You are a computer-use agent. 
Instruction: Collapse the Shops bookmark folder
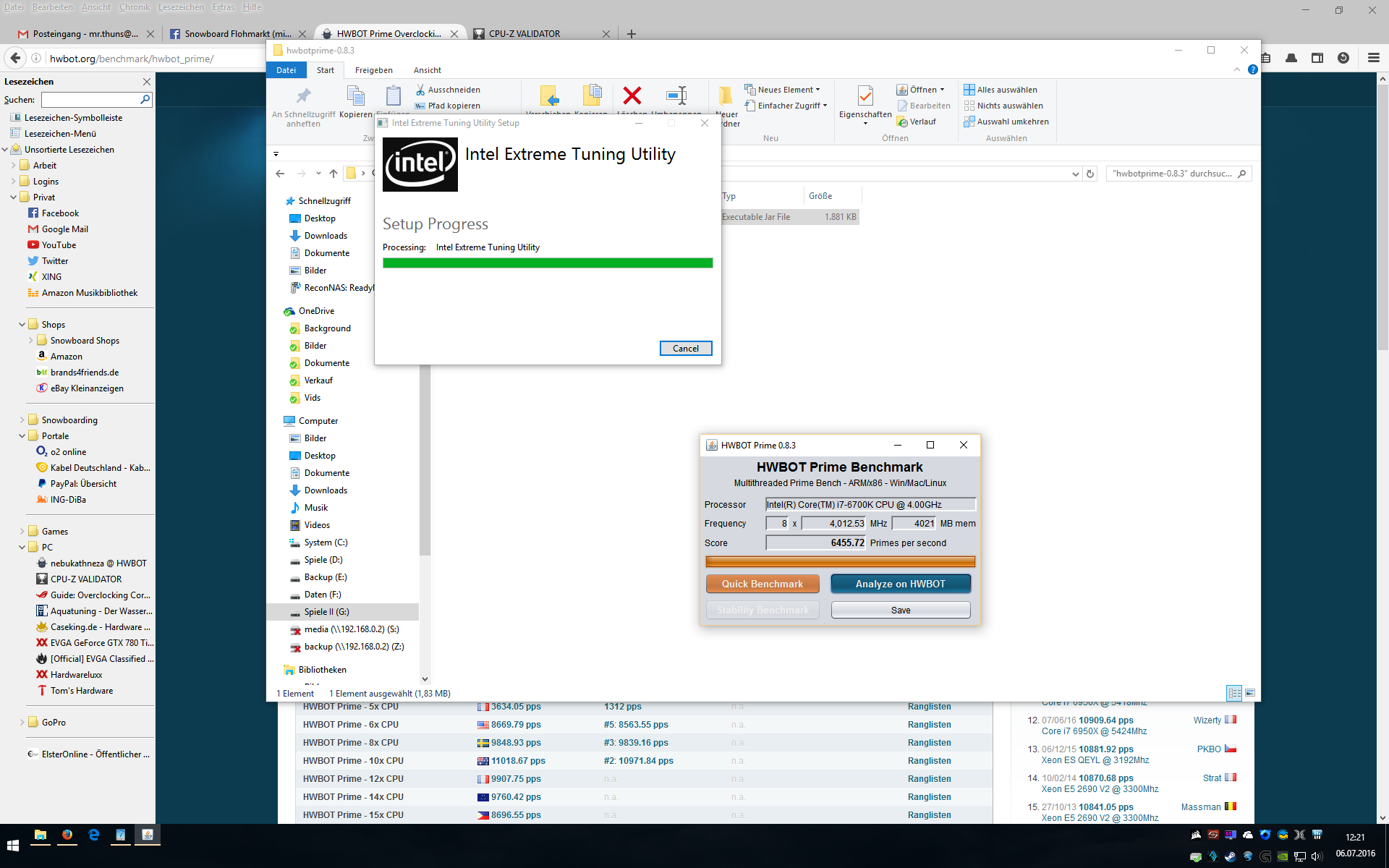(x=22, y=325)
